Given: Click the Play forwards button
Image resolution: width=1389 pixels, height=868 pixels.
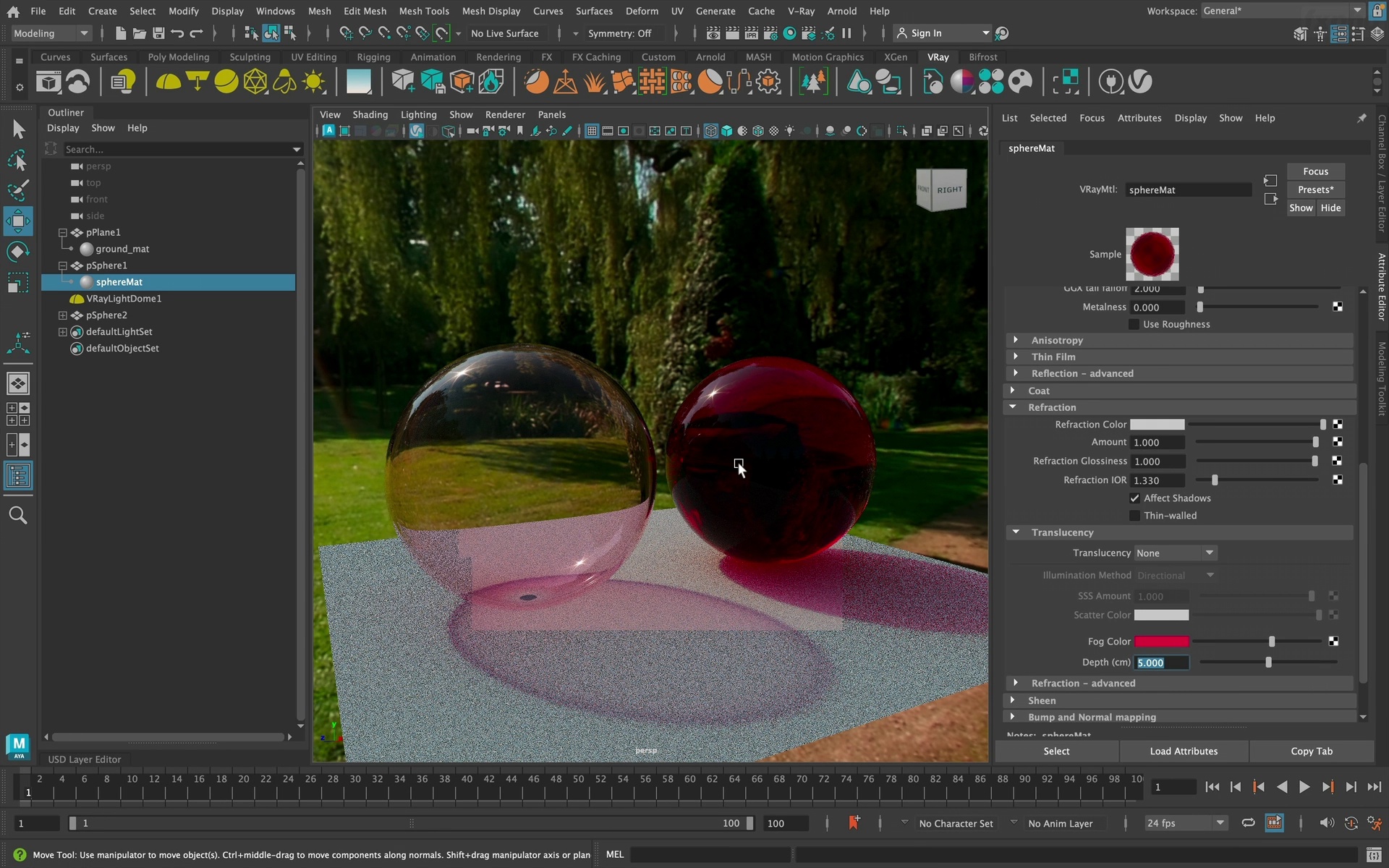Looking at the screenshot, I should pyautogui.click(x=1304, y=787).
